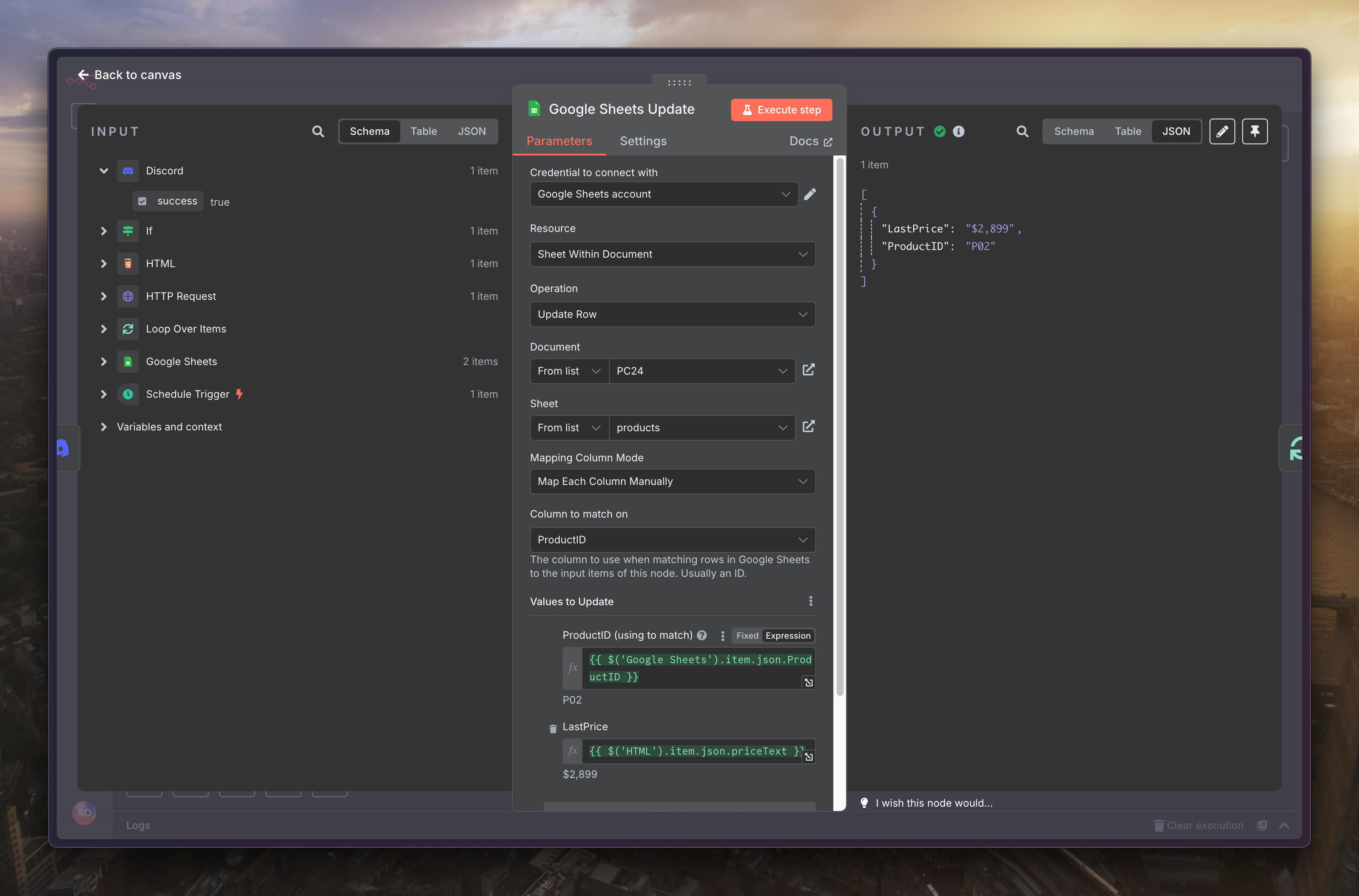Open the Settings tab

click(x=643, y=141)
